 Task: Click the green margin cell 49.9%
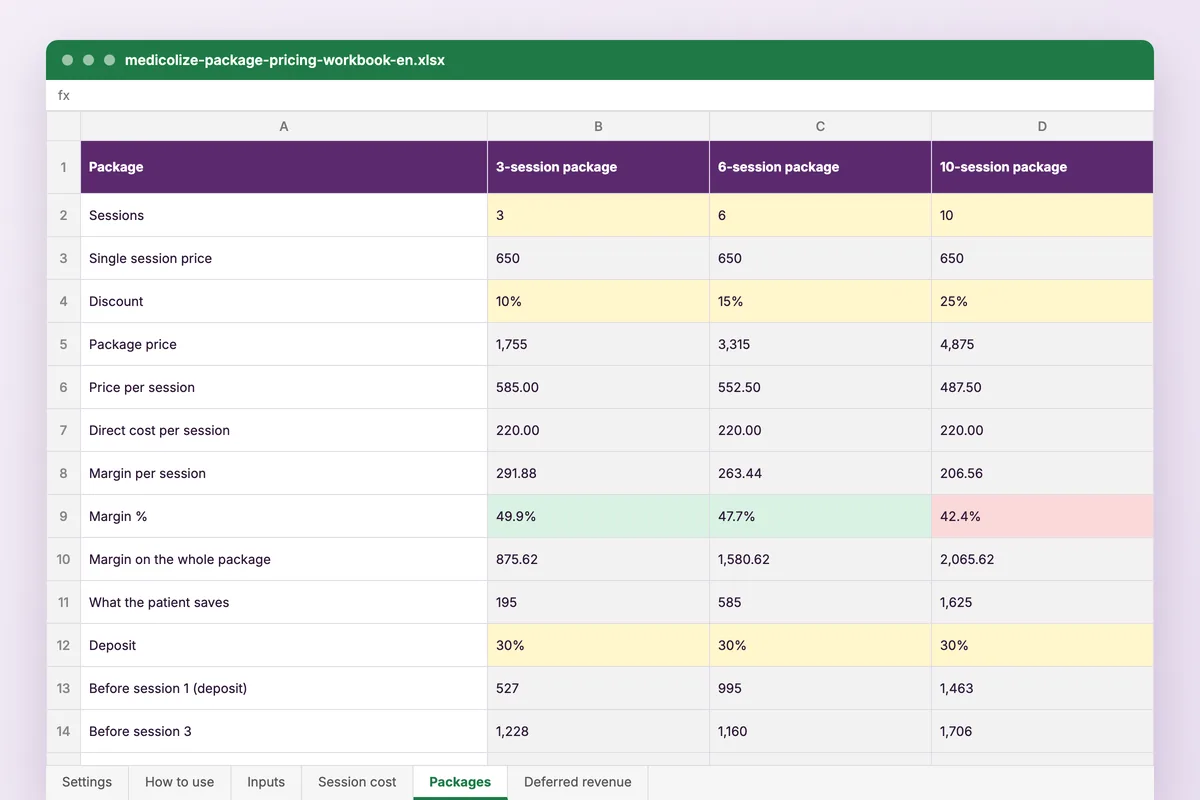tap(598, 516)
